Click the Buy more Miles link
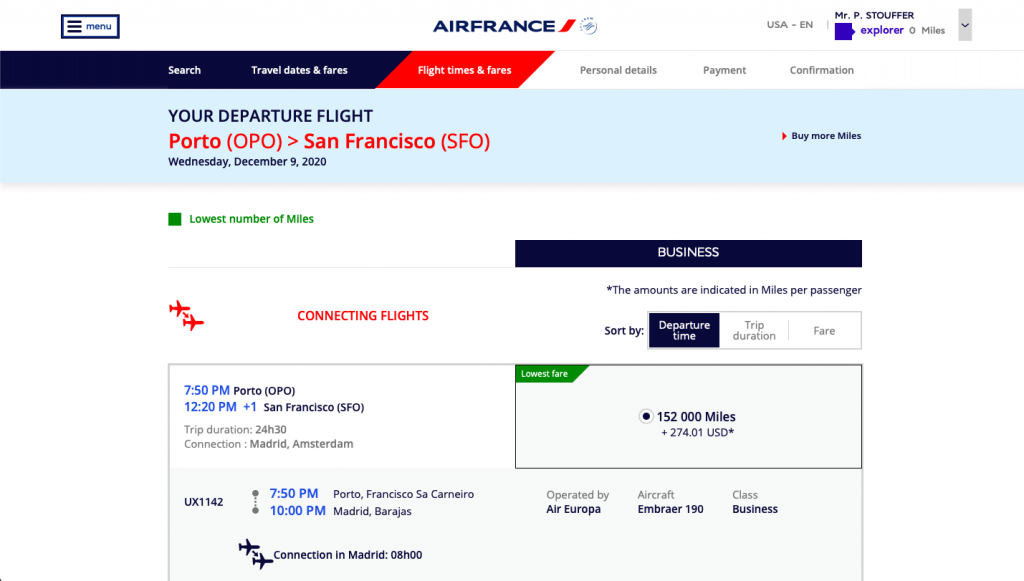The width and height of the screenshot is (1024, 581). point(826,136)
